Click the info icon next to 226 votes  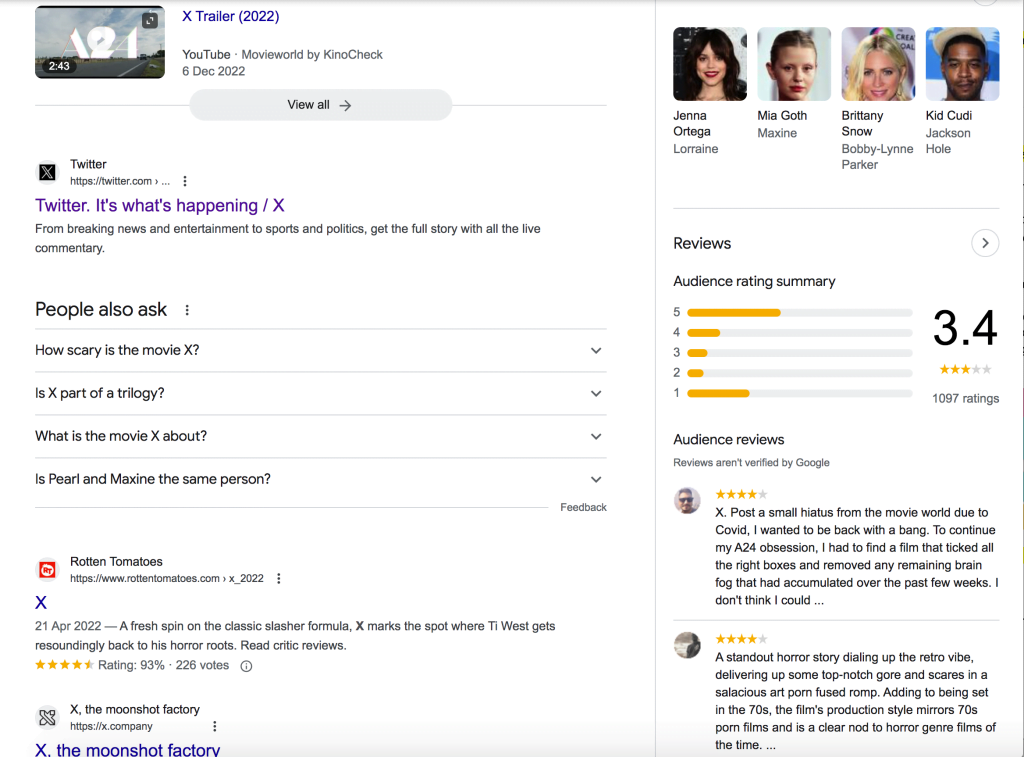[246, 665]
